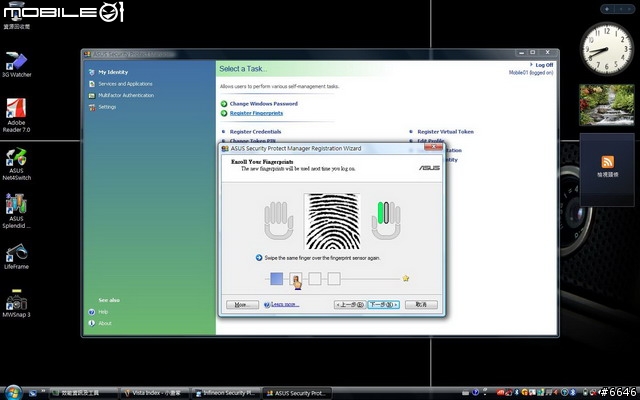640x400 pixels.
Task: Click the Multifactor Authentication icon
Action: [x=91, y=96]
